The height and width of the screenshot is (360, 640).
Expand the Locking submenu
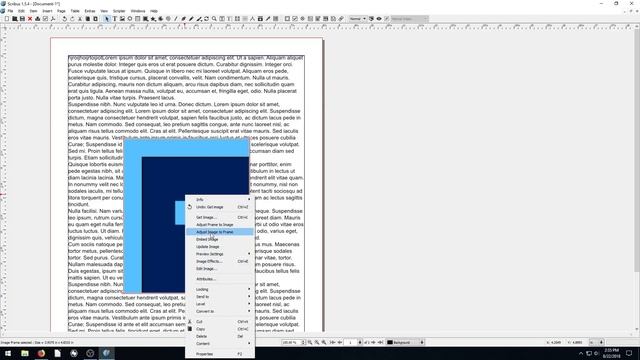pos(220,289)
